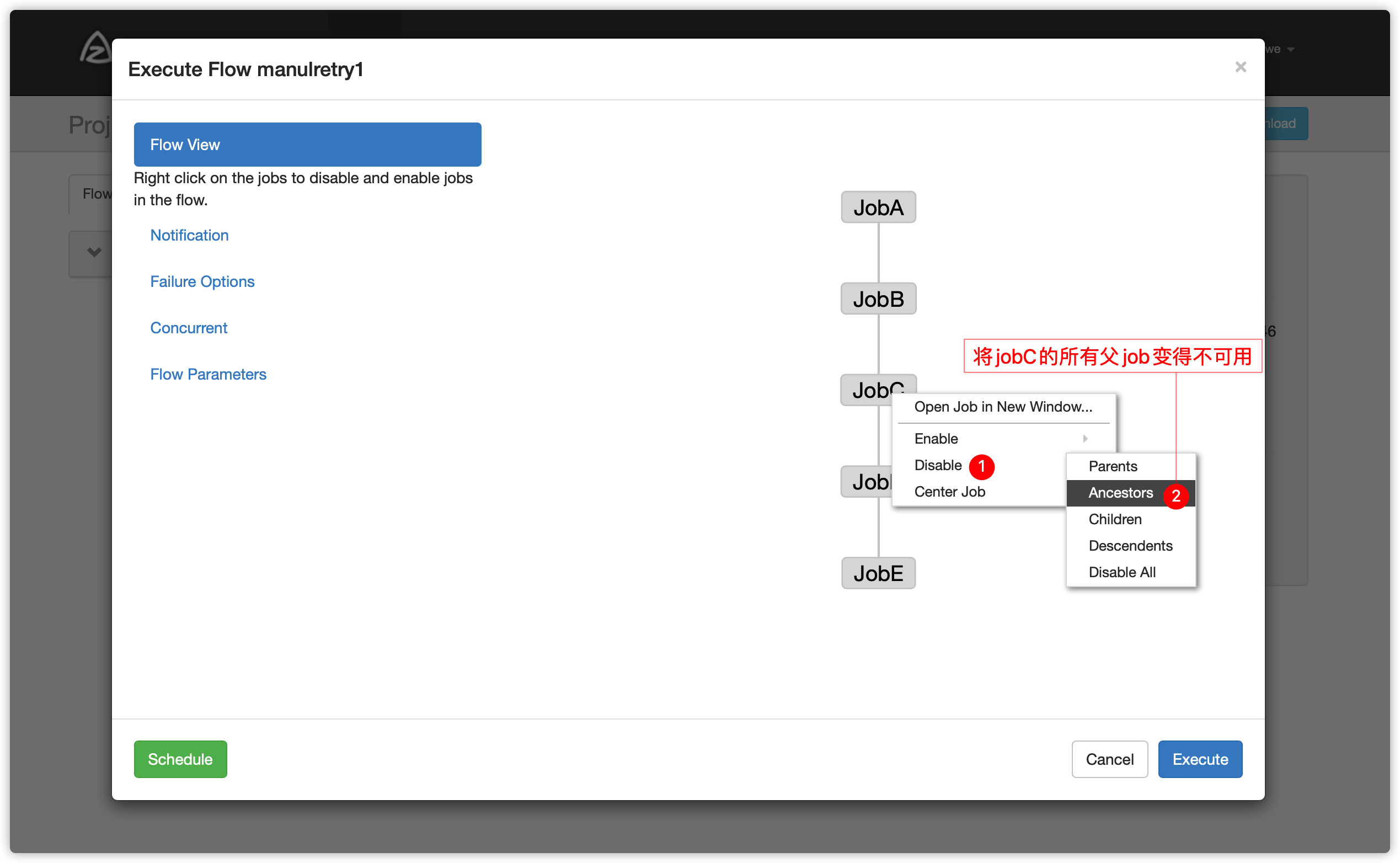Viewport: 1400px width, 863px height.
Task: Open the Failure Options section
Action: 202,281
